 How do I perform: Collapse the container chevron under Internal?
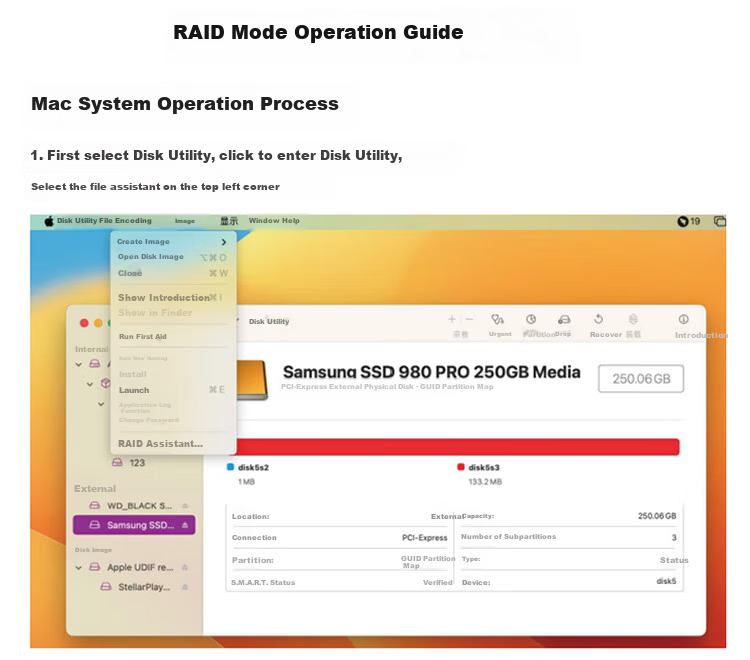pyautogui.click(x=90, y=384)
